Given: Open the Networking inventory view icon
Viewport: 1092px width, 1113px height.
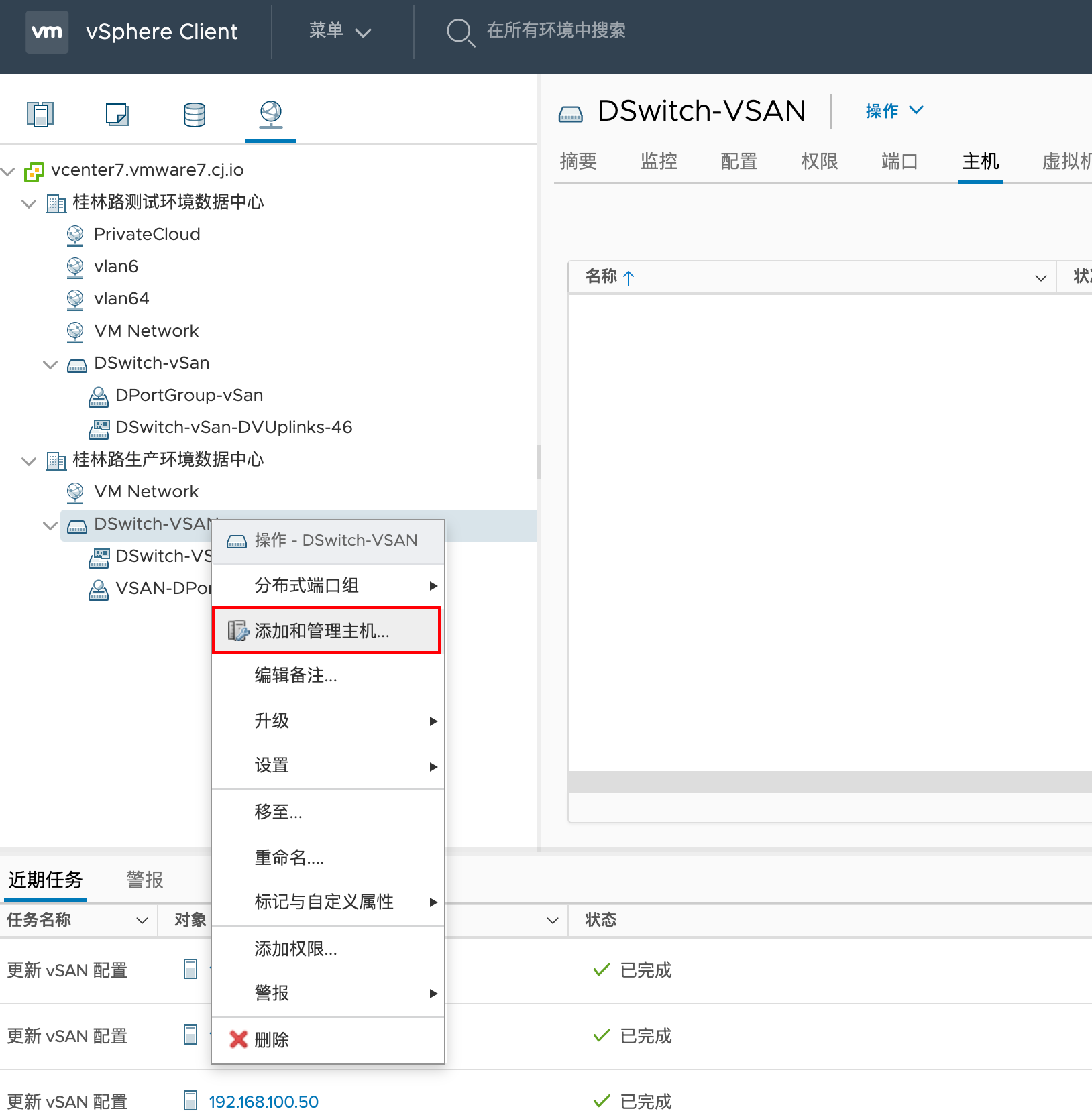Looking at the screenshot, I should [271, 114].
